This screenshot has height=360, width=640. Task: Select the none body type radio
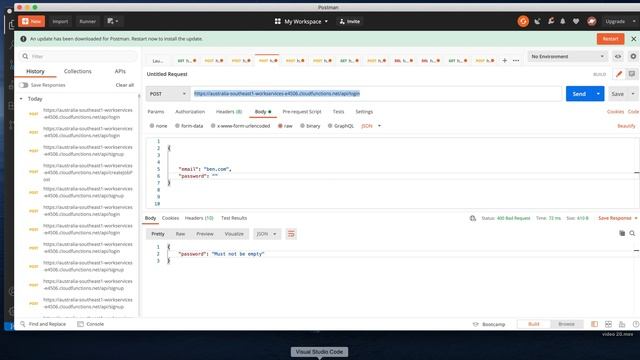click(152, 126)
